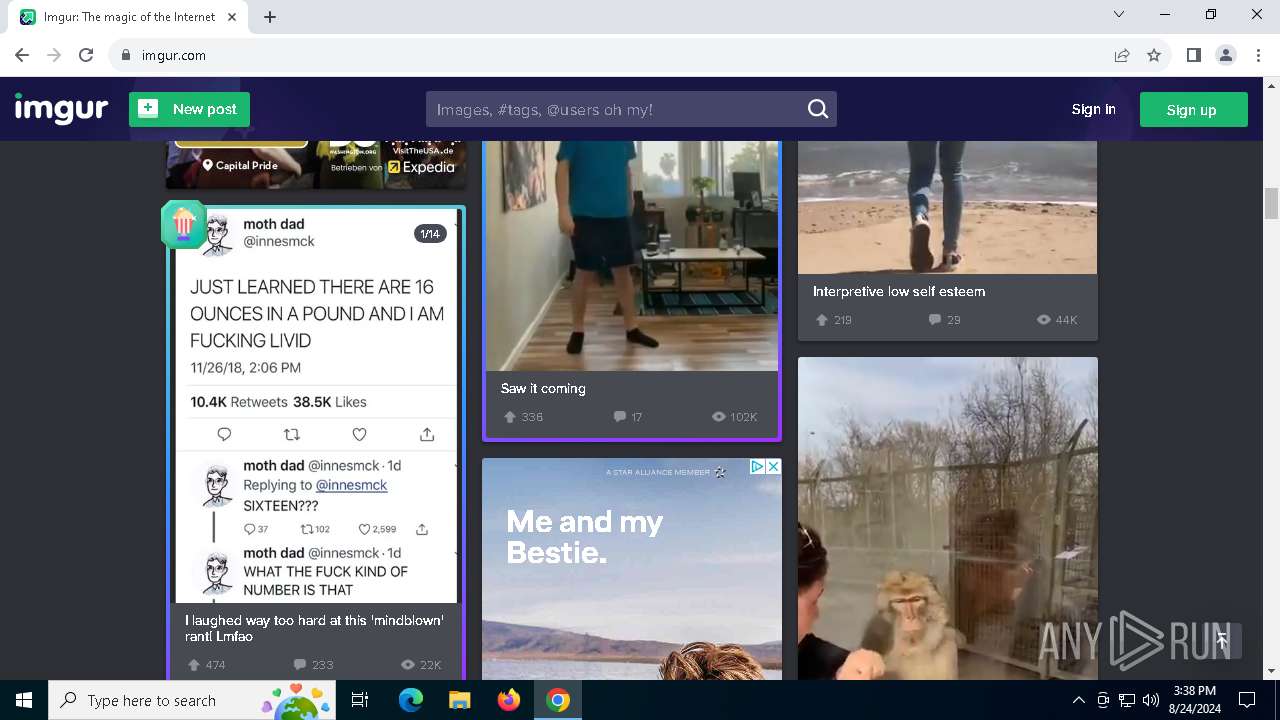This screenshot has height=720, width=1280.
Task: Click the Me and my Bestie ad
Action: click(632, 569)
